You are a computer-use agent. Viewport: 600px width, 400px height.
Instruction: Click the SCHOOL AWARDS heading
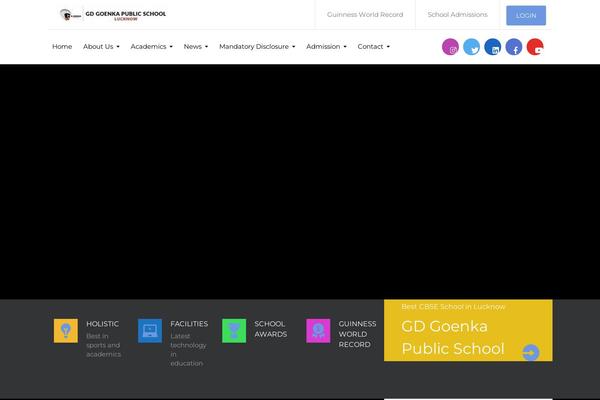coord(271,329)
